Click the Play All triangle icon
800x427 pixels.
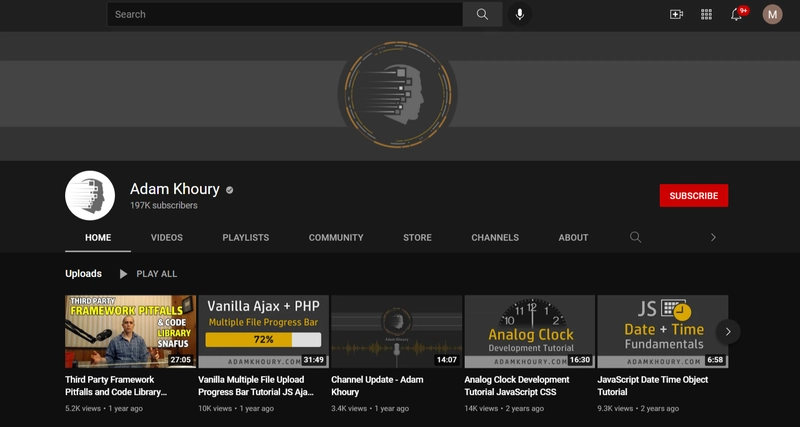(x=123, y=274)
